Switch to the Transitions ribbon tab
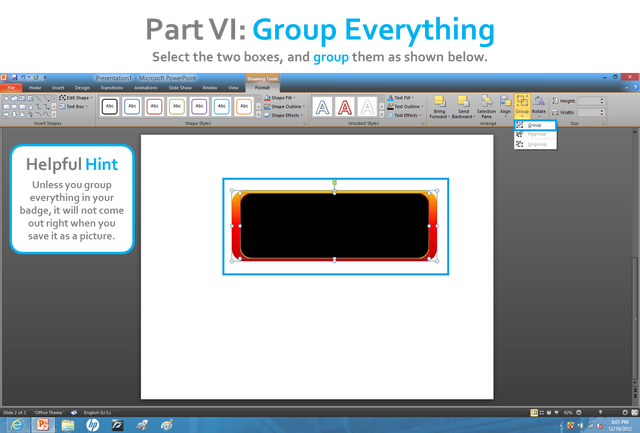This screenshot has width=640, height=433. (x=111, y=88)
